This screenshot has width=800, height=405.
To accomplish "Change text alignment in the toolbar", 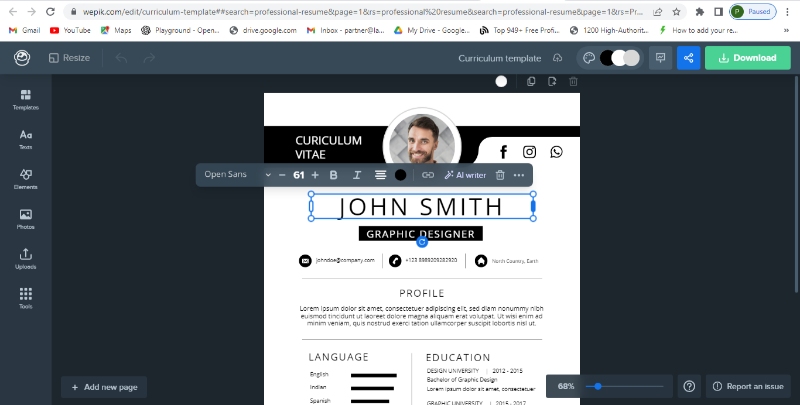I will click(380, 175).
